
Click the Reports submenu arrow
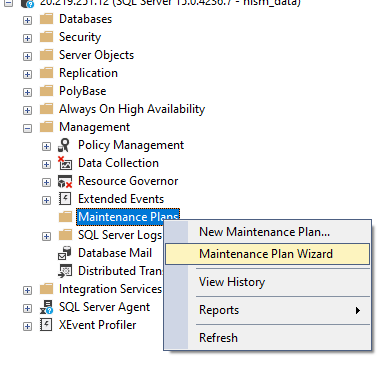click(358, 310)
